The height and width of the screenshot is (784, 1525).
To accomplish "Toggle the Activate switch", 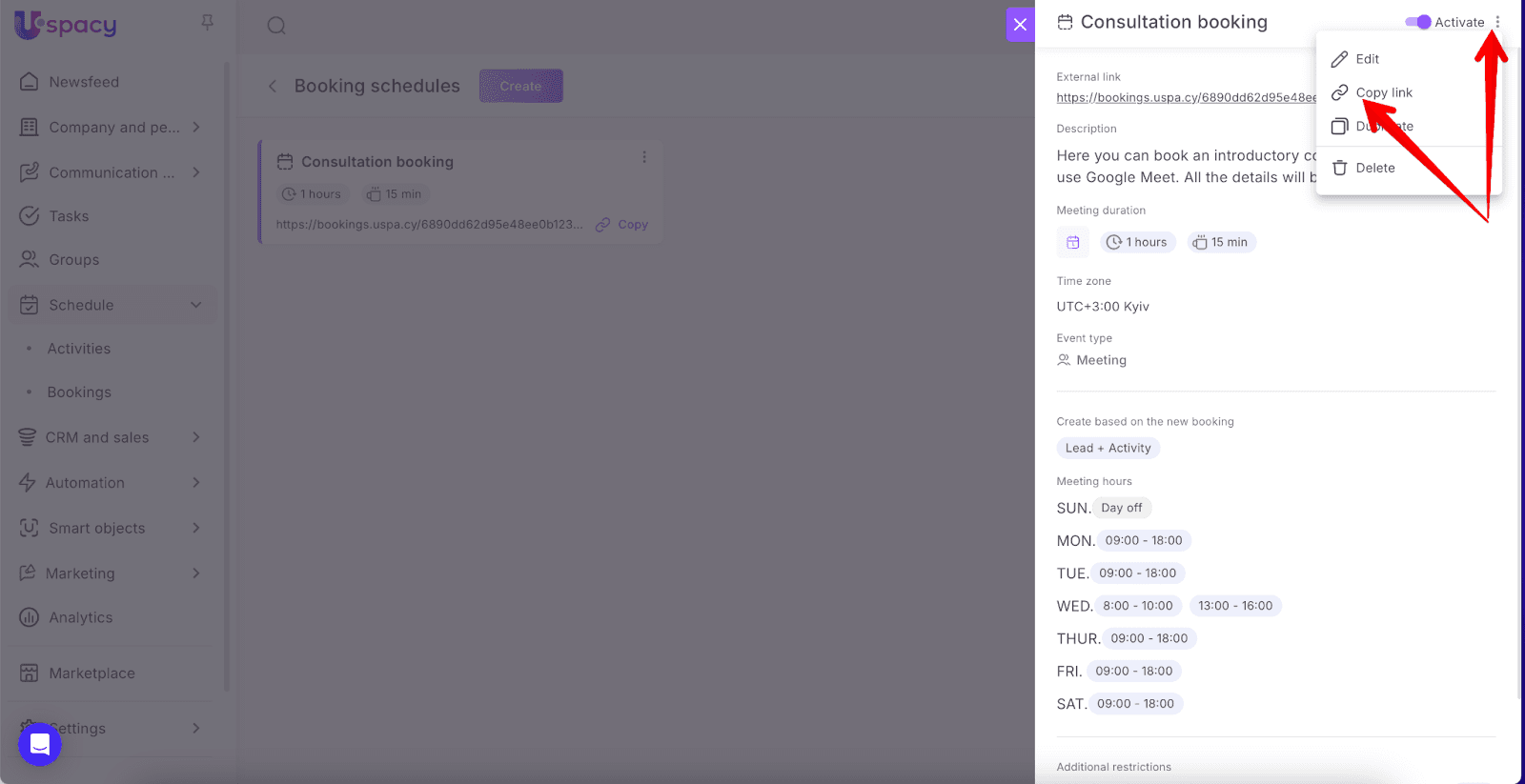I will [1417, 22].
